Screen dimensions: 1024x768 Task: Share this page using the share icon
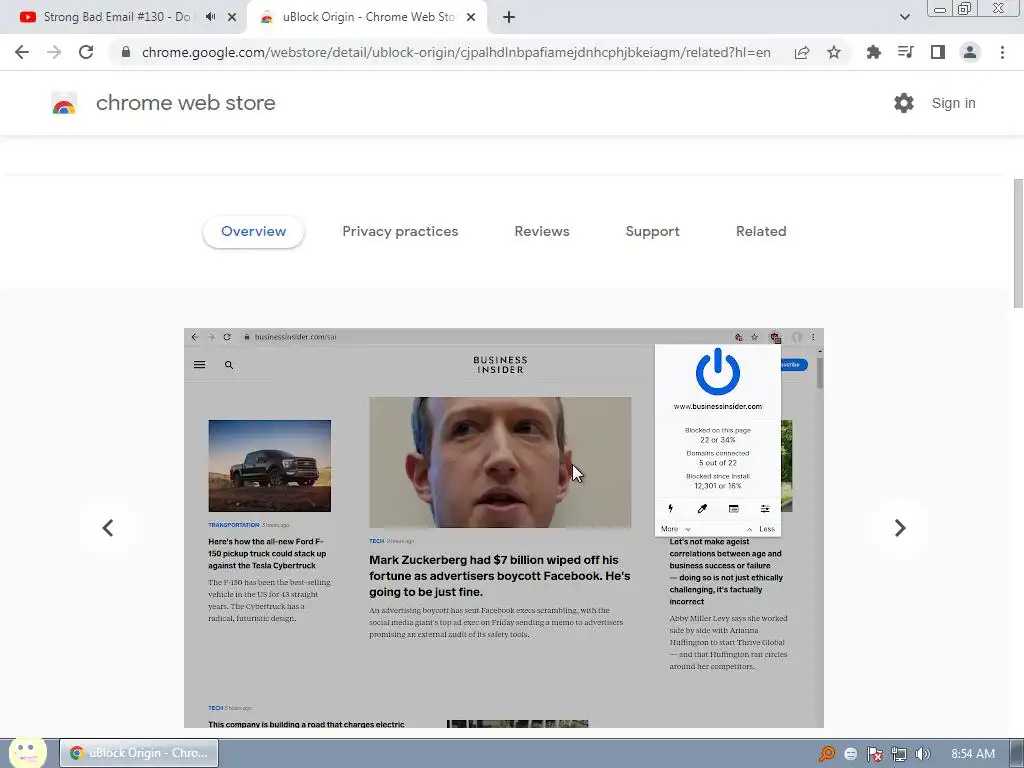pyautogui.click(x=802, y=52)
